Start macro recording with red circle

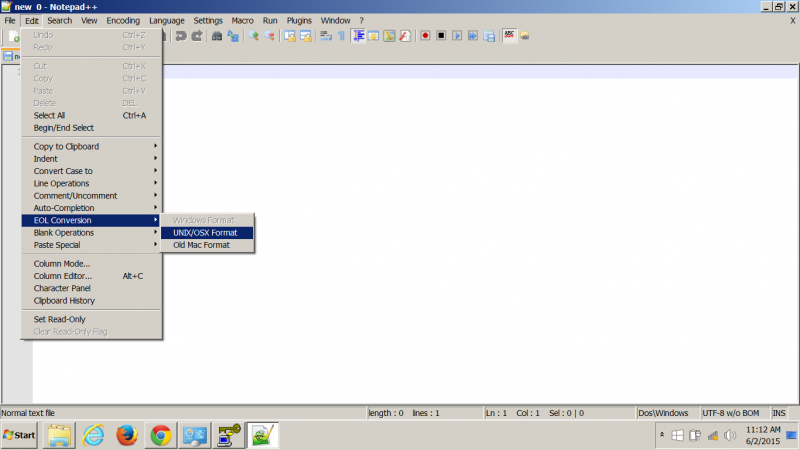425,36
